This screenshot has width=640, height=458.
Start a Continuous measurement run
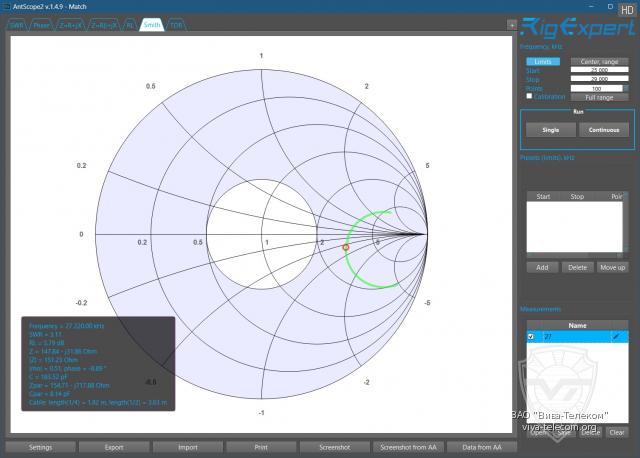click(x=603, y=130)
